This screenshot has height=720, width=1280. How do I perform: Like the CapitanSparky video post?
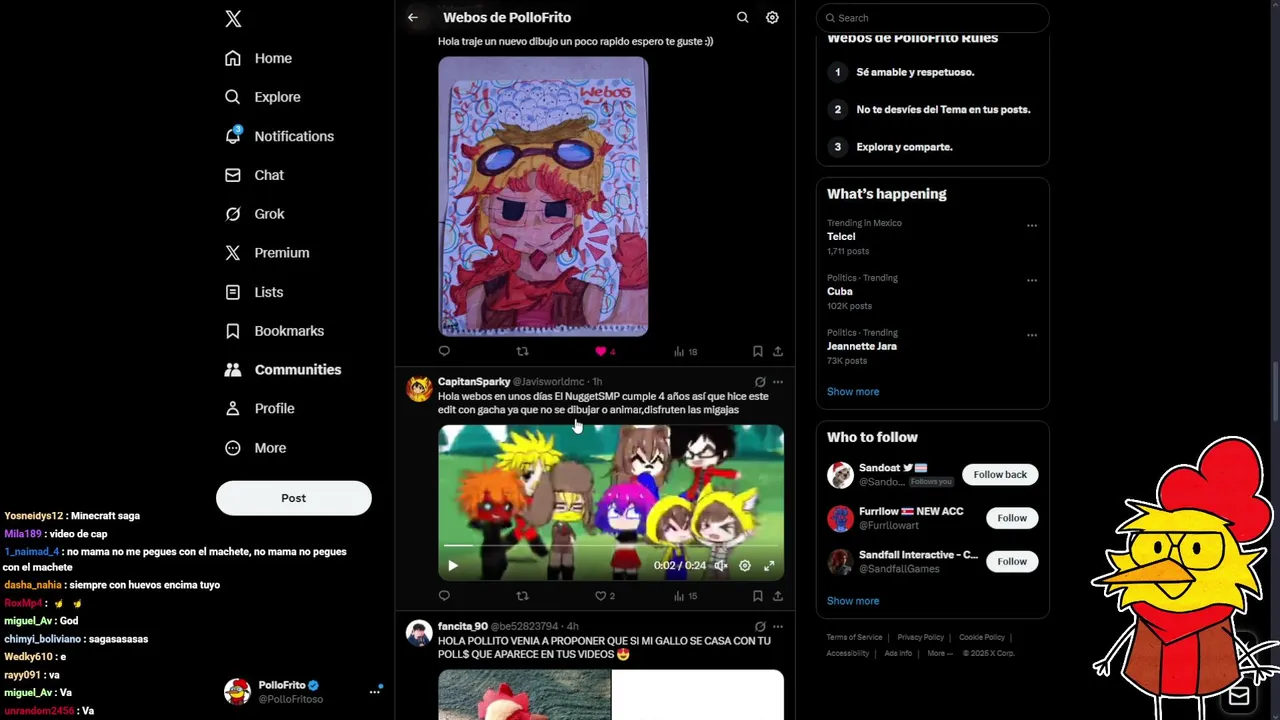[600, 596]
